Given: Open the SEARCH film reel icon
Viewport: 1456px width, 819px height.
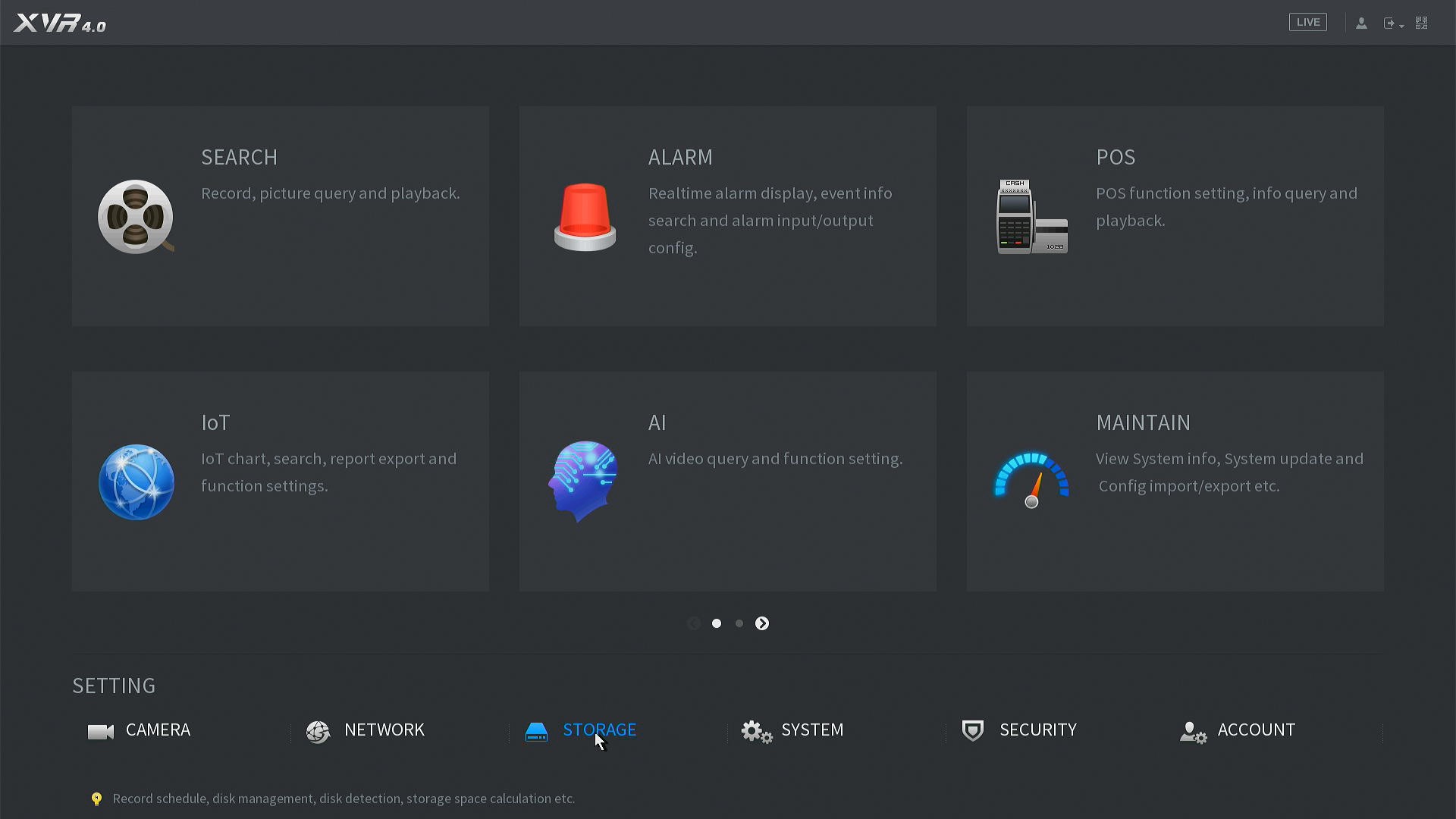Looking at the screenshot, I should tap(136, 217).
